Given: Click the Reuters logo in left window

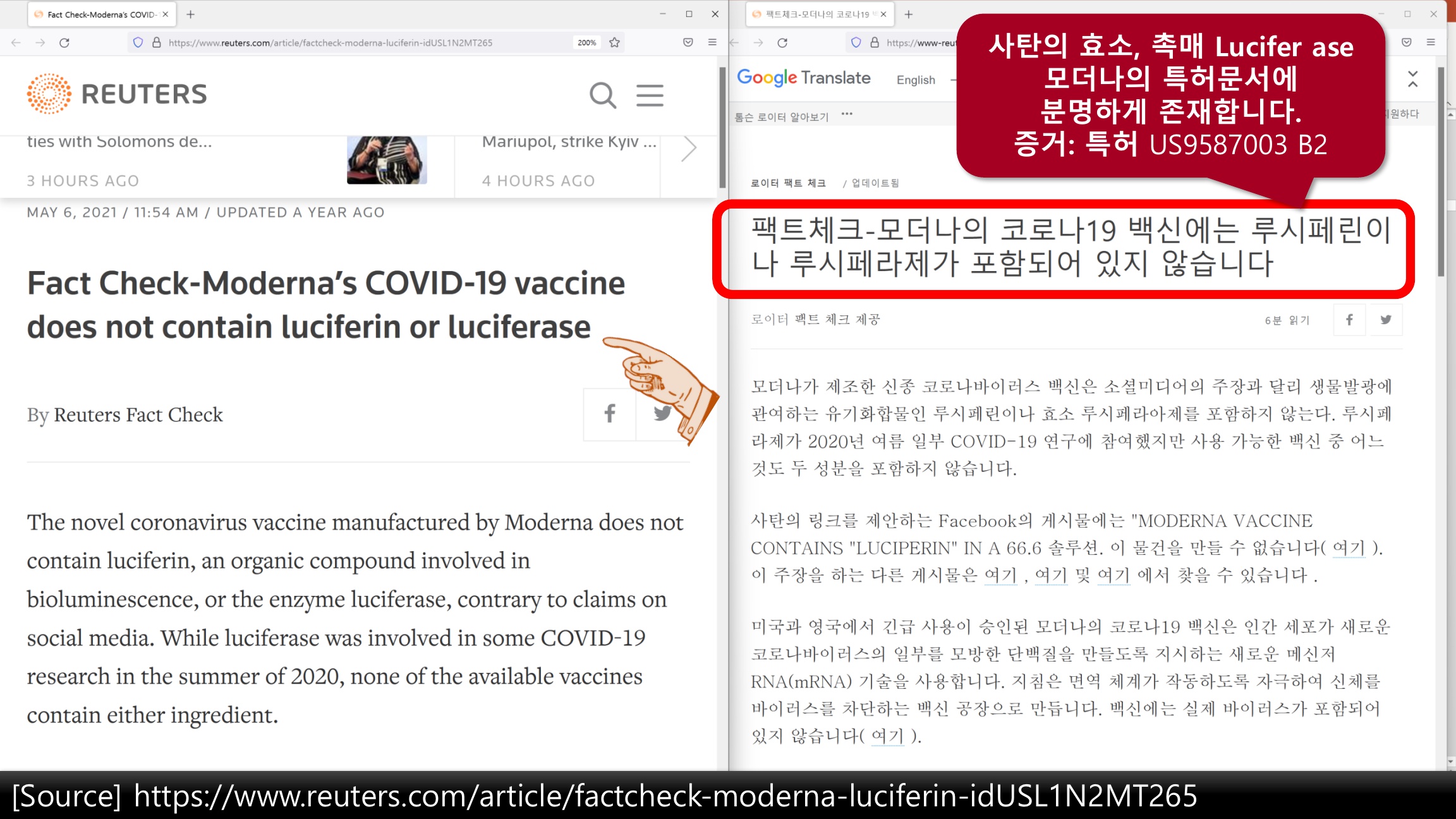Looking at the screenshot, I should tap(117, 94).
